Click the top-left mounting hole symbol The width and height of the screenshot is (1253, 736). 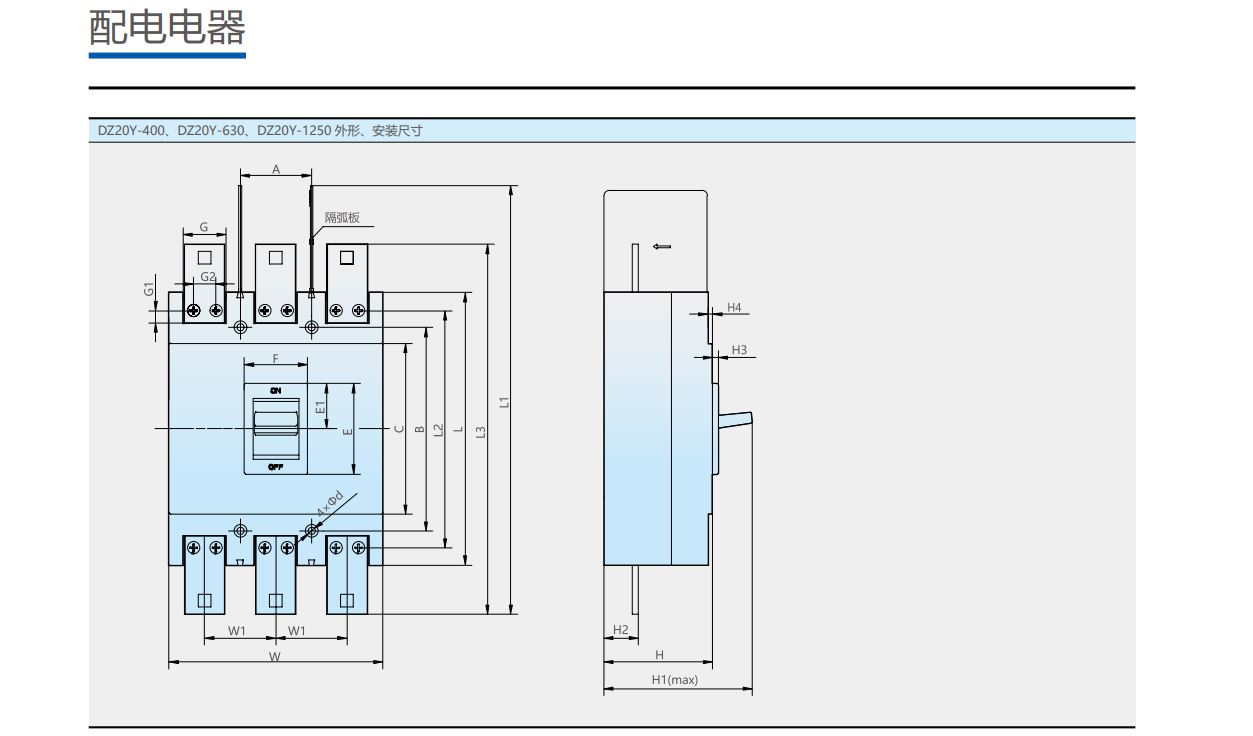[240, 327]
